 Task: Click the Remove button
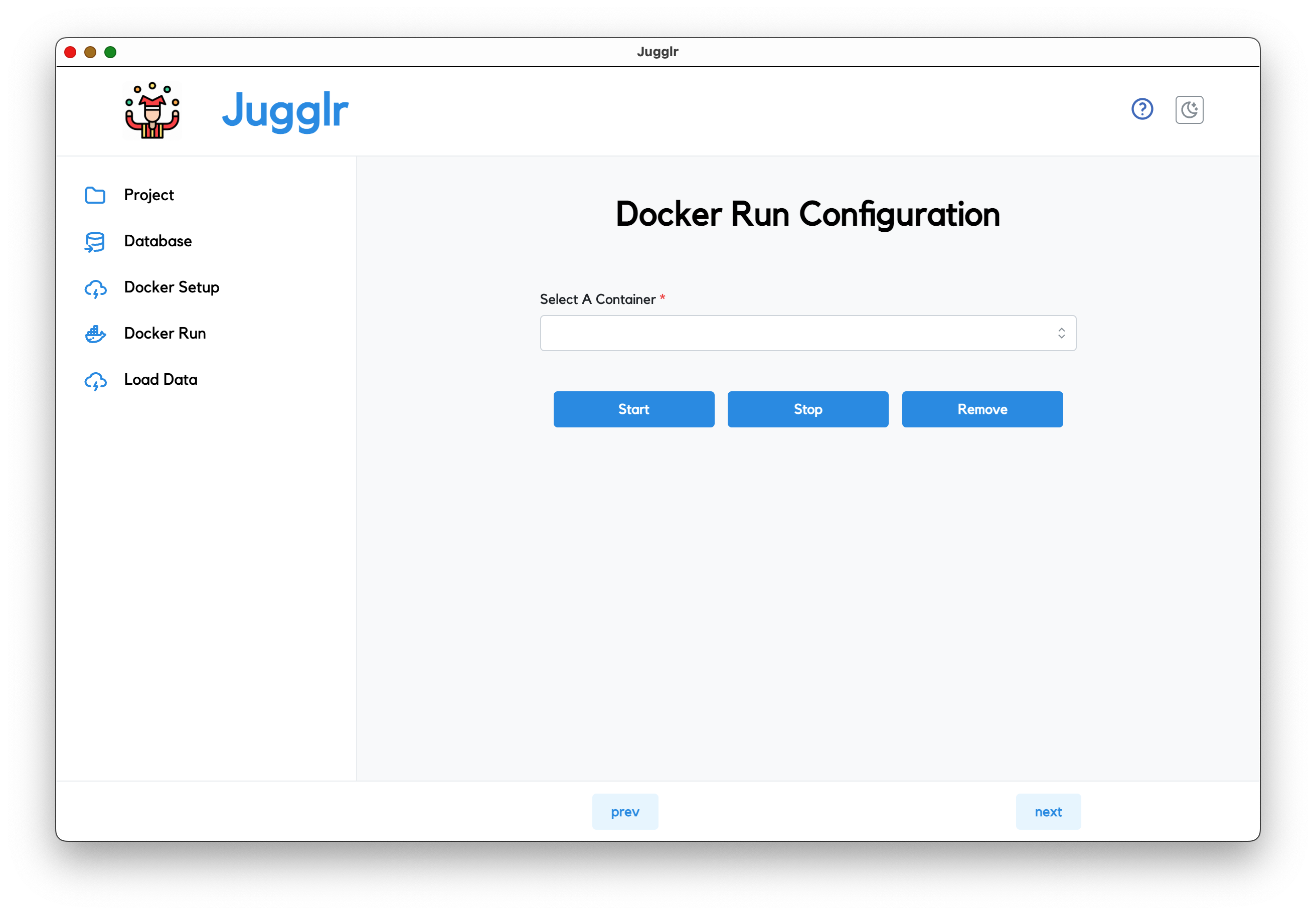(982, 409)
